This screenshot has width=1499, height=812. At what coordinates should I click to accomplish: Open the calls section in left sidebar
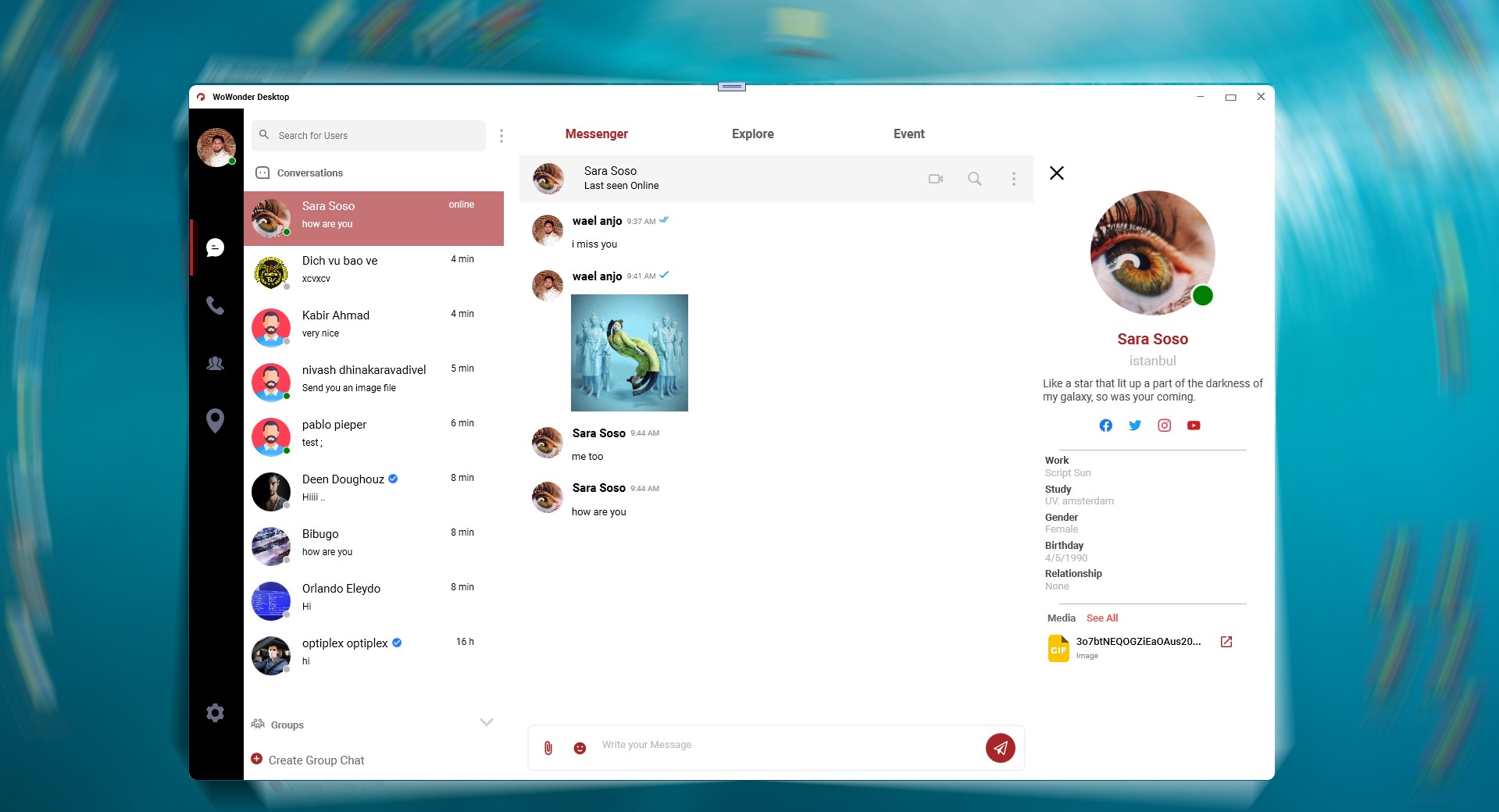coord(215,305)
